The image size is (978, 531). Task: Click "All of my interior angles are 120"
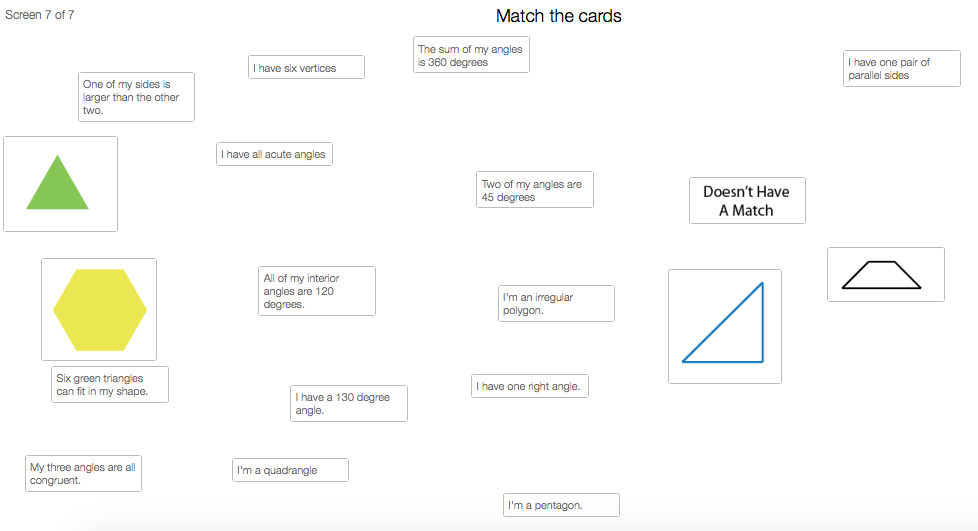coord(316,291)
